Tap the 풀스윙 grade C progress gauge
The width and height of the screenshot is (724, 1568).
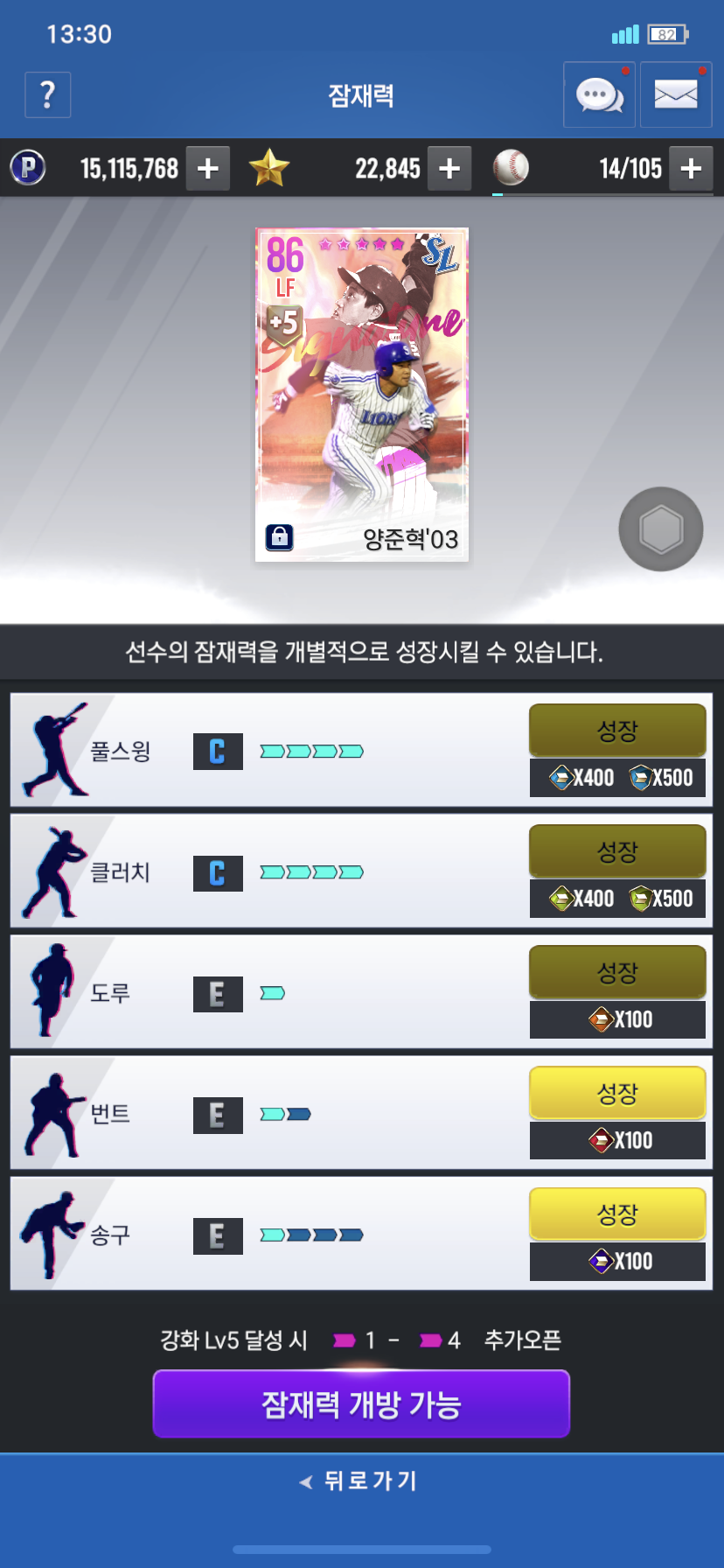[x=311, y=752]
